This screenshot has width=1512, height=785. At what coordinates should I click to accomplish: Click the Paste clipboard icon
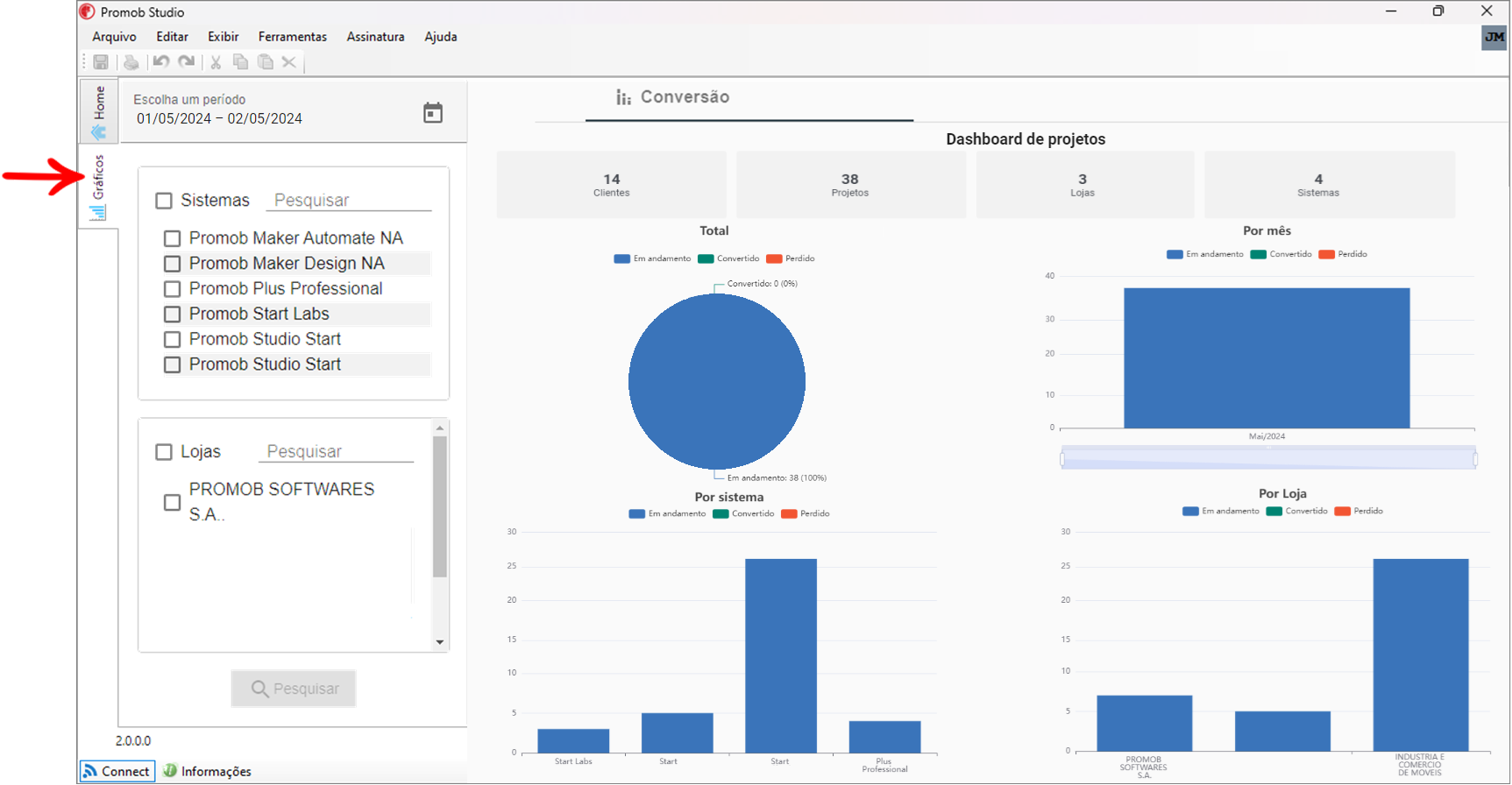click(266, 62)
